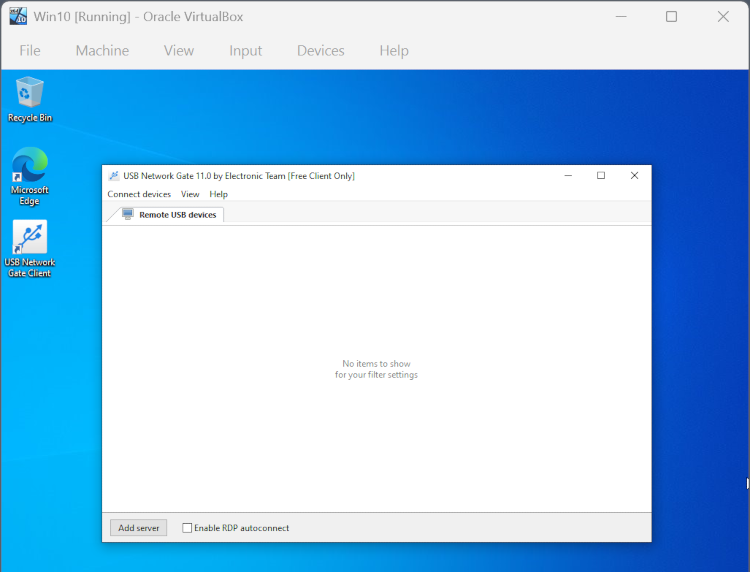Minimize the VirtualBox Win10 window

[621, 17]
